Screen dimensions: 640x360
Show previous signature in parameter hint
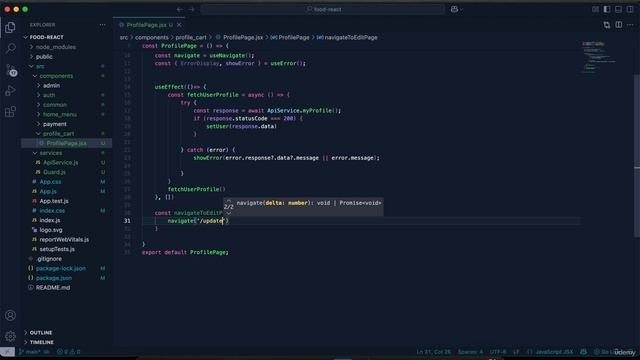[x=229, y=201]
